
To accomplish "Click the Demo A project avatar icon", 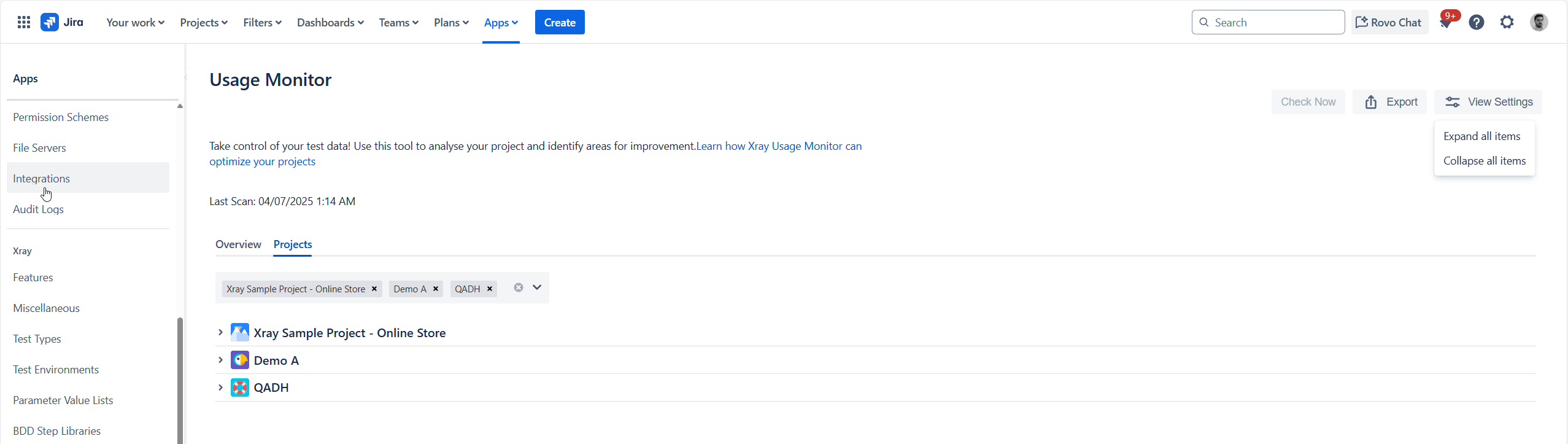I will click(x=240, y=360).
